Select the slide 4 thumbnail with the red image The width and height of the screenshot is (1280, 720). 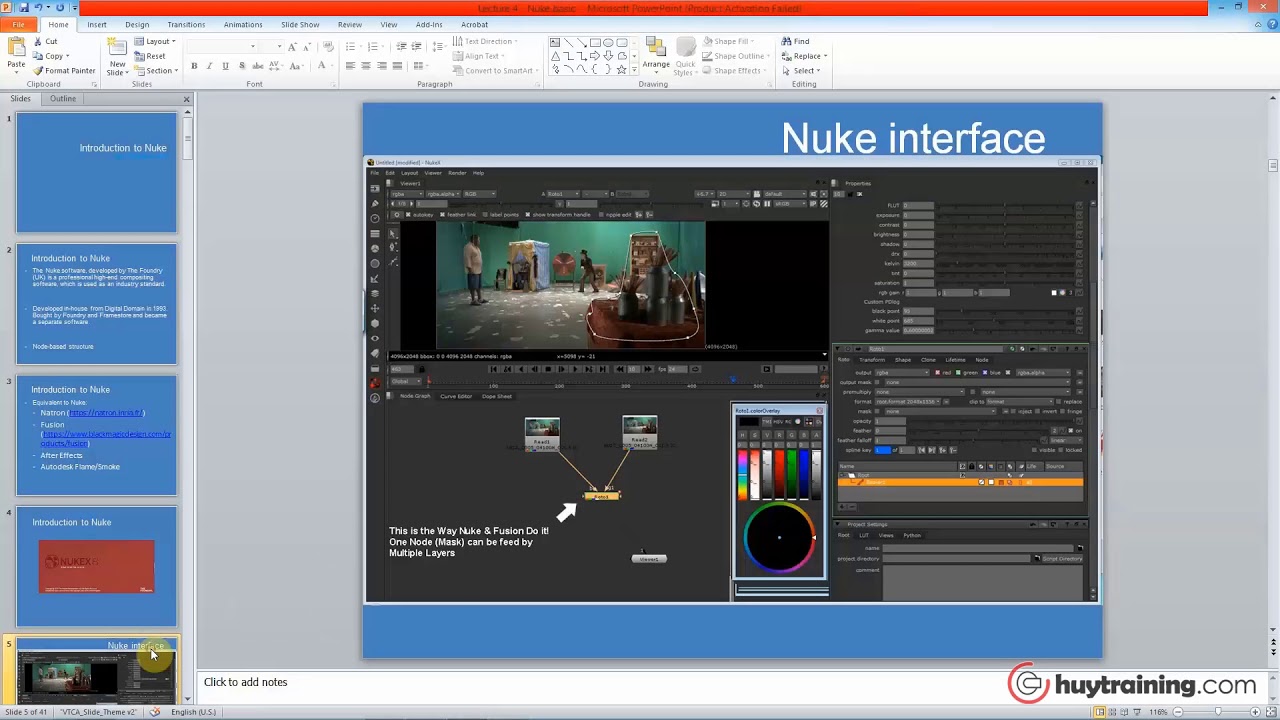point(97,567)
